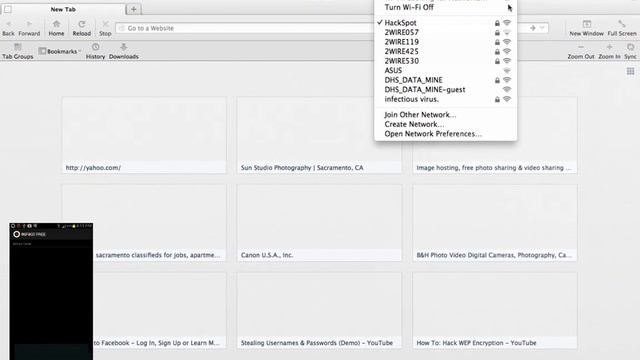The width and height of the screenshot is (640, 360).
Task: Click signal icon beside DHS_DATA_MINE-guest
Action: (x=507, y=89)
